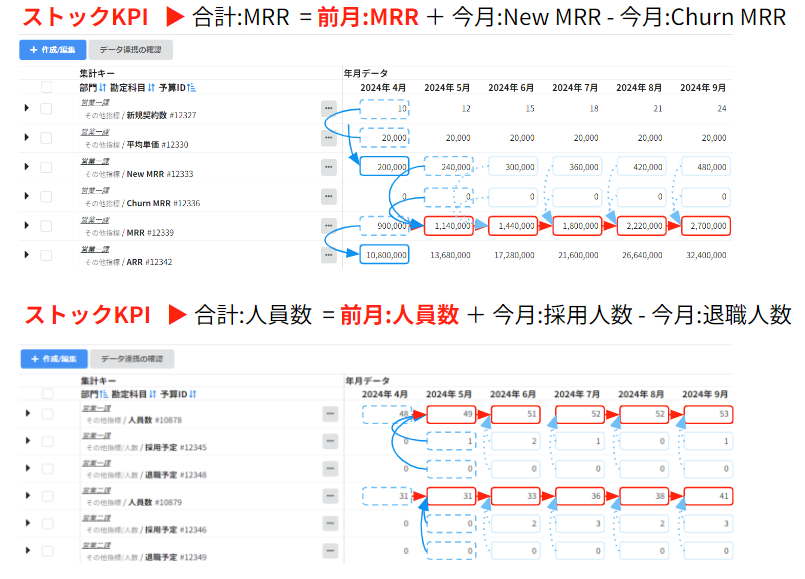Image resolution: width=805 pixels, height=579 pixels.
Task: Click データ連携の確認 above the MRR table
Action: tap(130, 50)
